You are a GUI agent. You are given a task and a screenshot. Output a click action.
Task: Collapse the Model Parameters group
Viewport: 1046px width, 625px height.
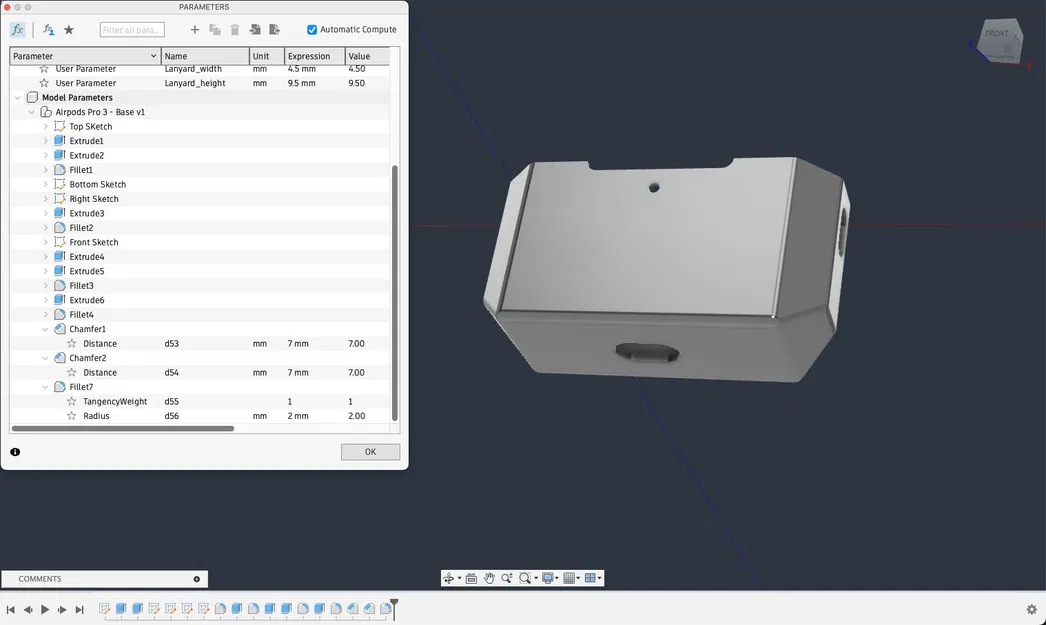point(18,97)
